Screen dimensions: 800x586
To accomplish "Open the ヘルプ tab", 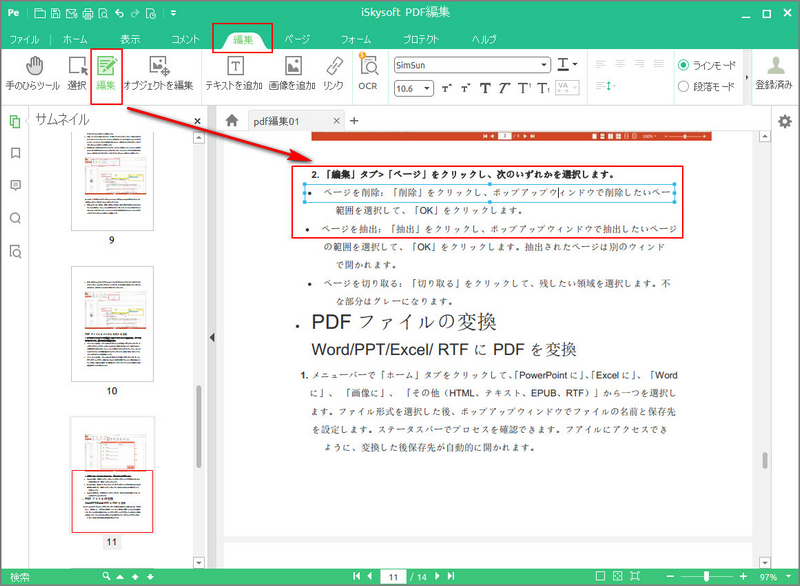I will 484,39.
